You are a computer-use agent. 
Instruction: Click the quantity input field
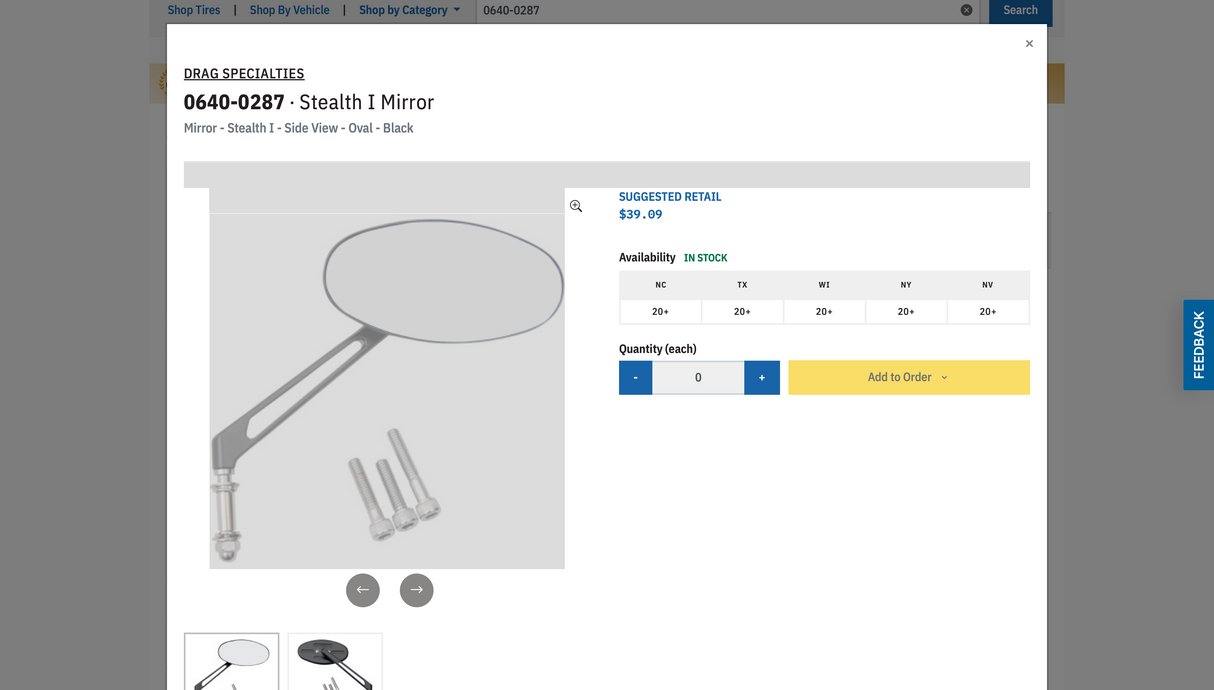[x=698, y=378]
